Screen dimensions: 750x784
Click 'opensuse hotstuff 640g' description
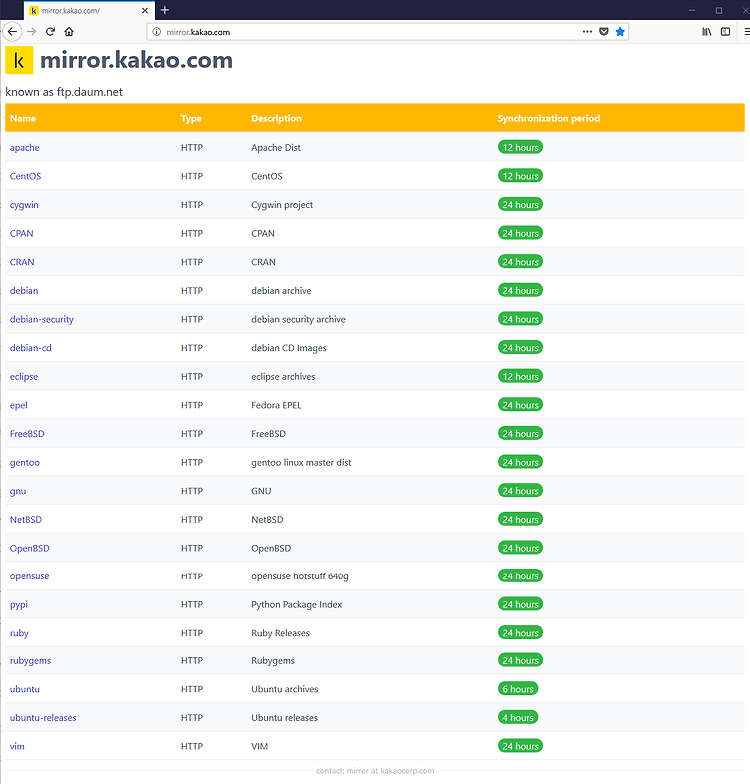(x=300, y=576)
